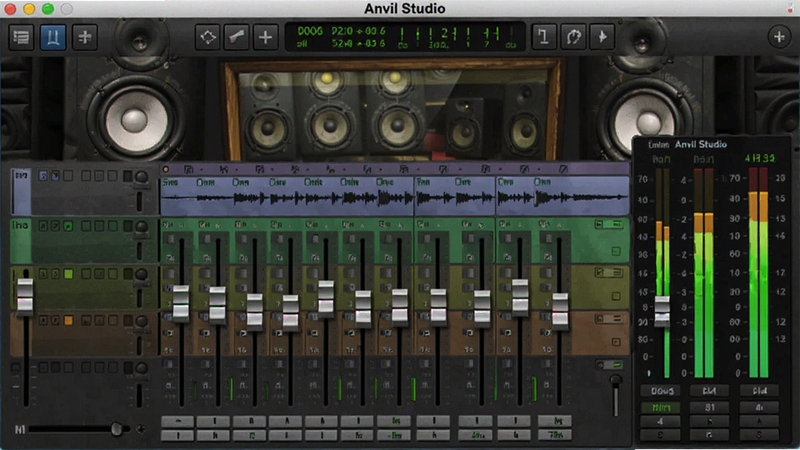Viewport: 800px width, 450px height.
Task: Click the small vertical slider knob below dark track switch
Action: coord(616,380)
